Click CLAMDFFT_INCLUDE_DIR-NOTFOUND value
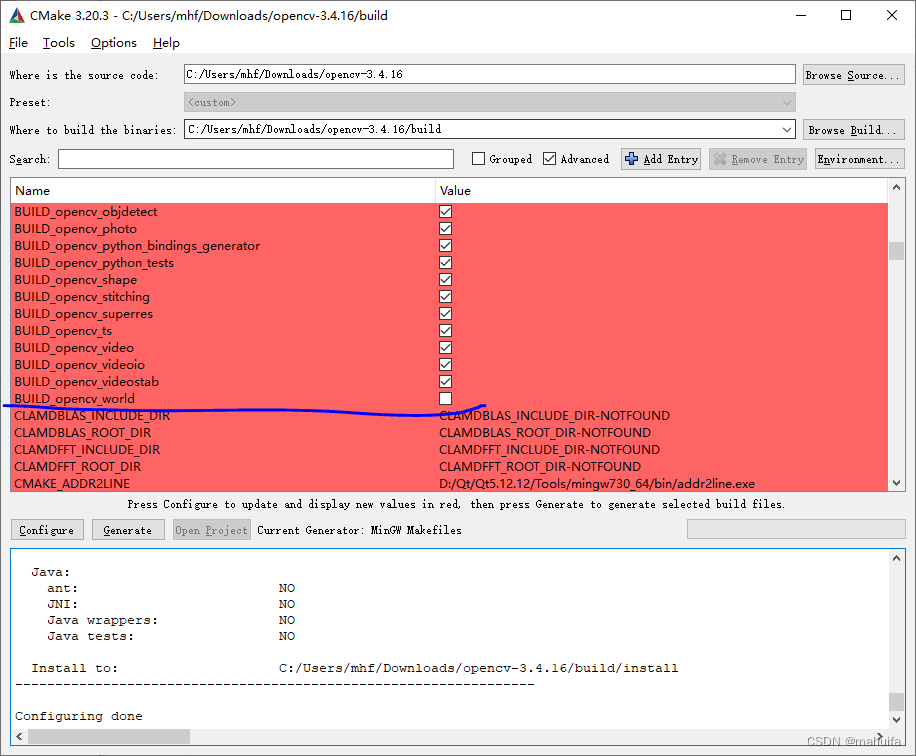The image size is (916, 756). pos(550,449)
